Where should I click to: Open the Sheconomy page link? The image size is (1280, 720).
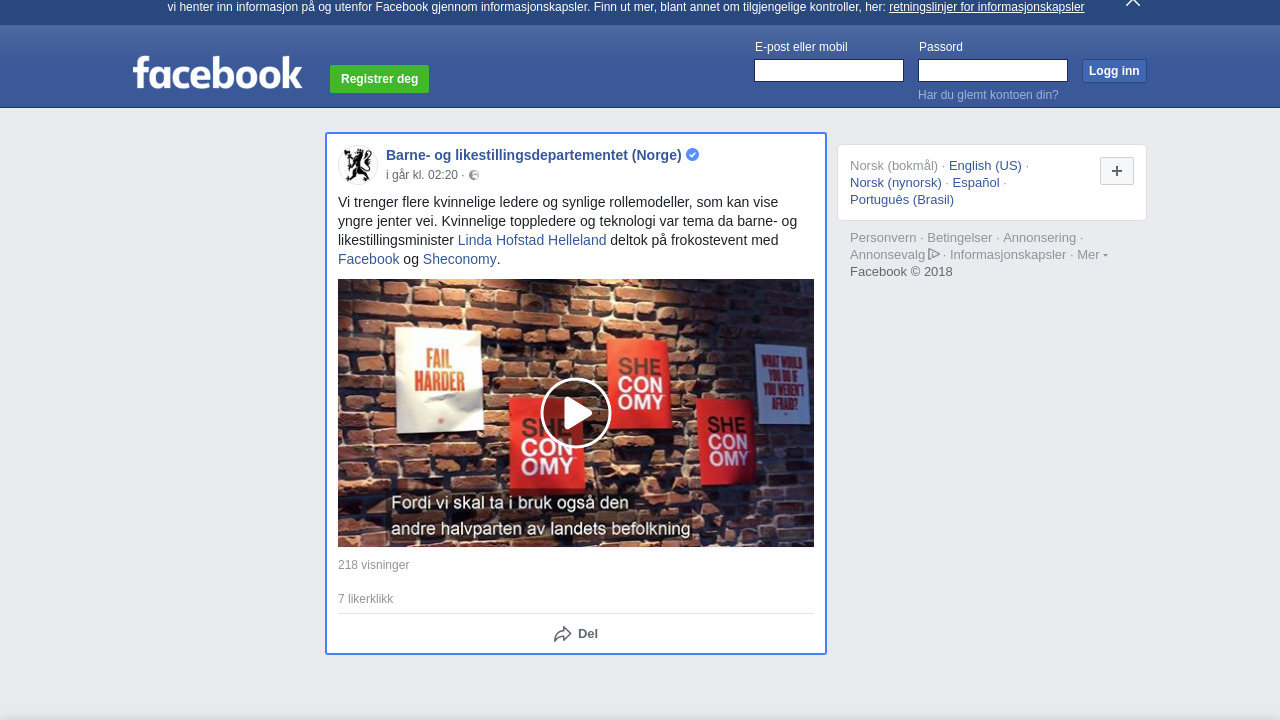pos(459,259)
